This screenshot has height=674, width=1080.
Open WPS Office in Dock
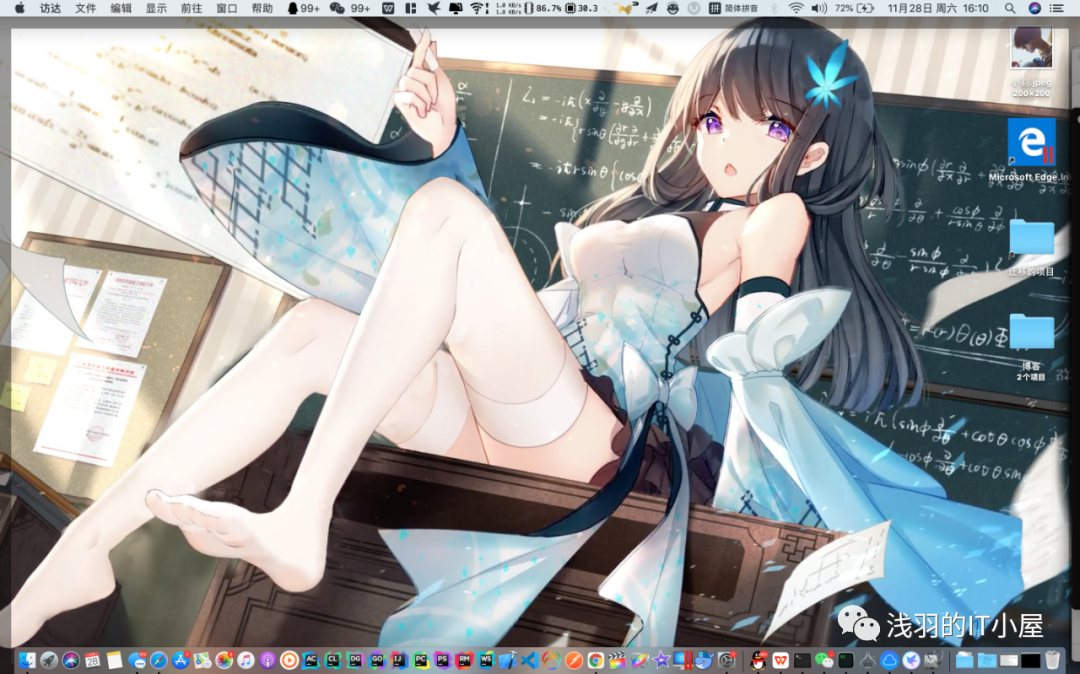tap(780, 660)
